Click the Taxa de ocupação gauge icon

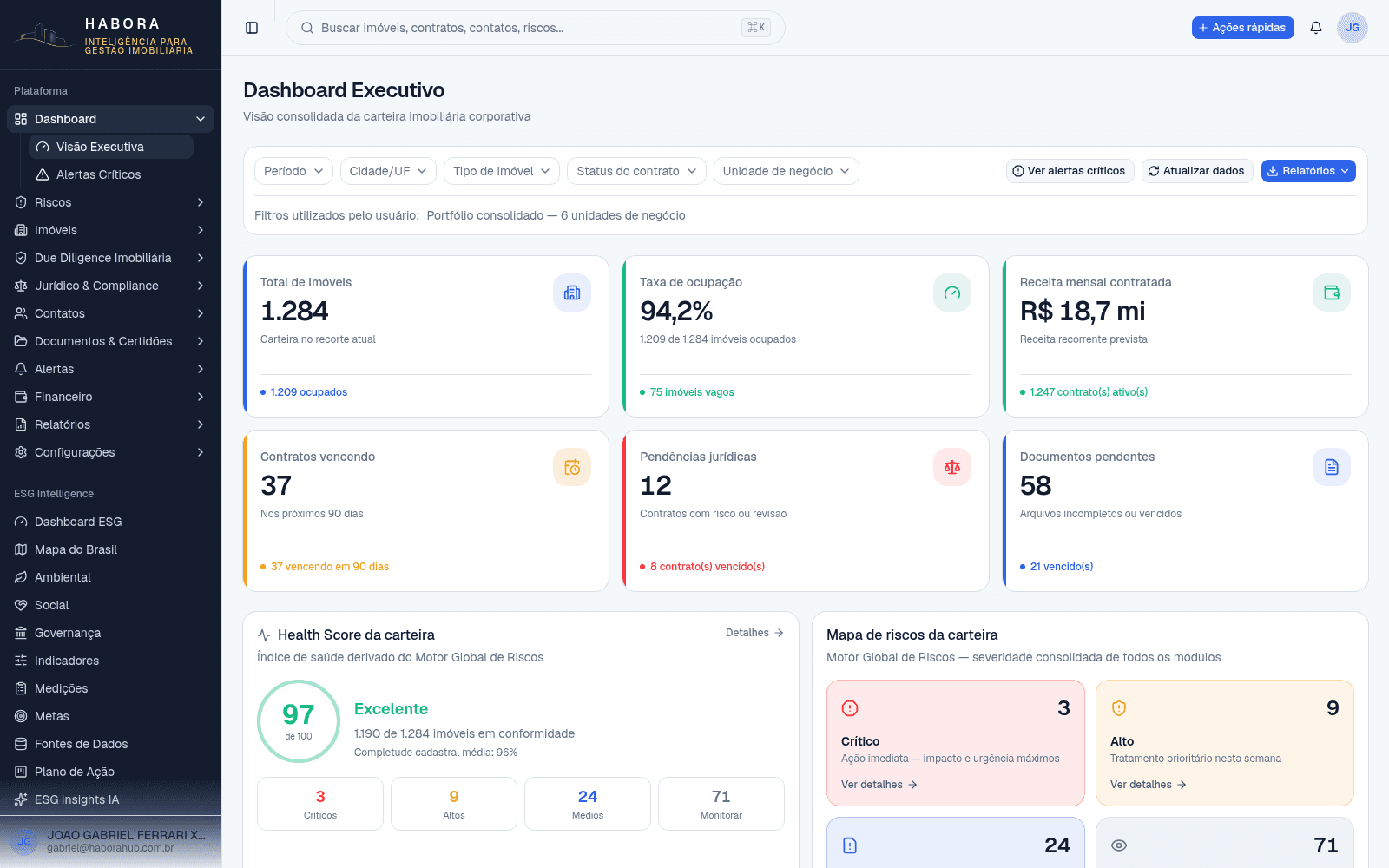(x=952, y=293)
